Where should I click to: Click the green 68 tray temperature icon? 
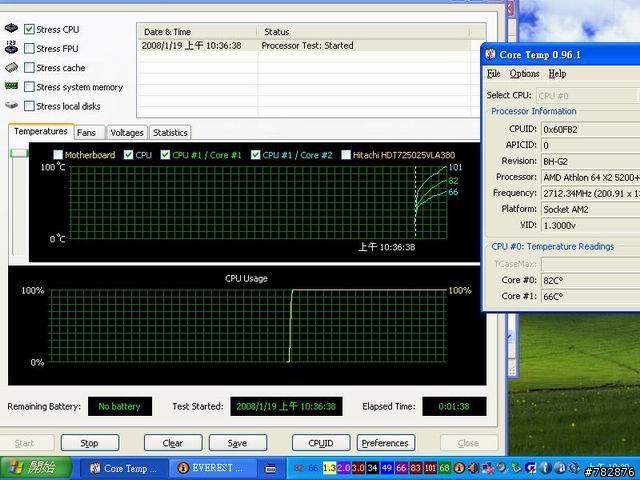coord(445,468)
